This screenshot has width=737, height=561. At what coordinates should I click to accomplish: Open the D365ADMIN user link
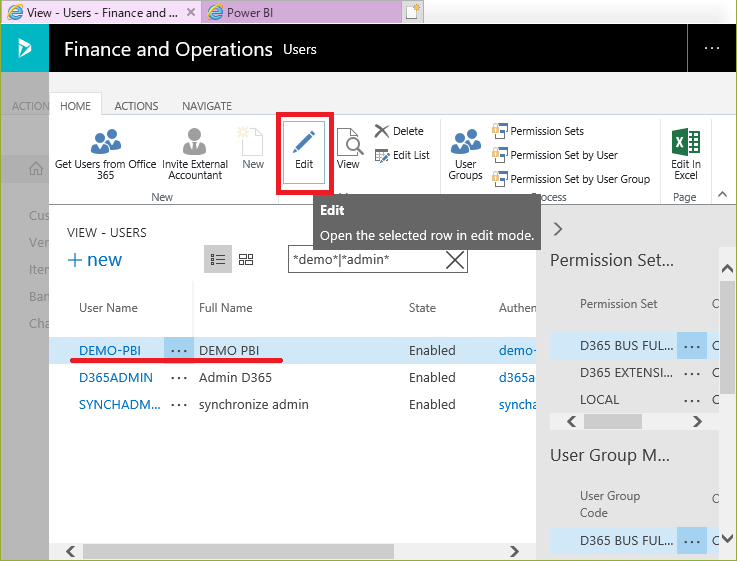(x=116, y=377)
